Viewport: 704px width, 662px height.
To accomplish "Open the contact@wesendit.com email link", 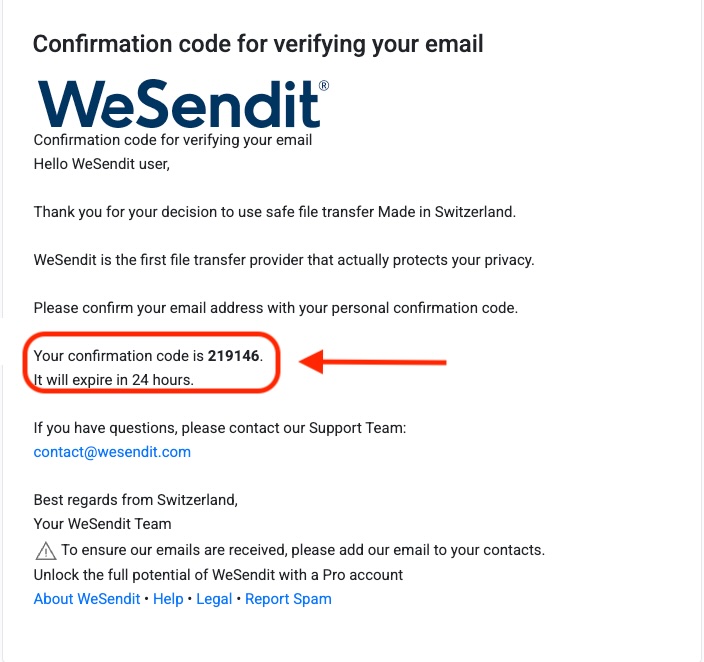I will point(112,452).
